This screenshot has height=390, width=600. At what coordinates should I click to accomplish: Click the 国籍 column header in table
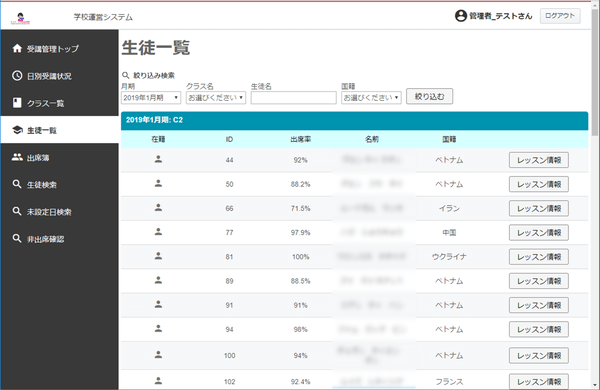[449, 139]
